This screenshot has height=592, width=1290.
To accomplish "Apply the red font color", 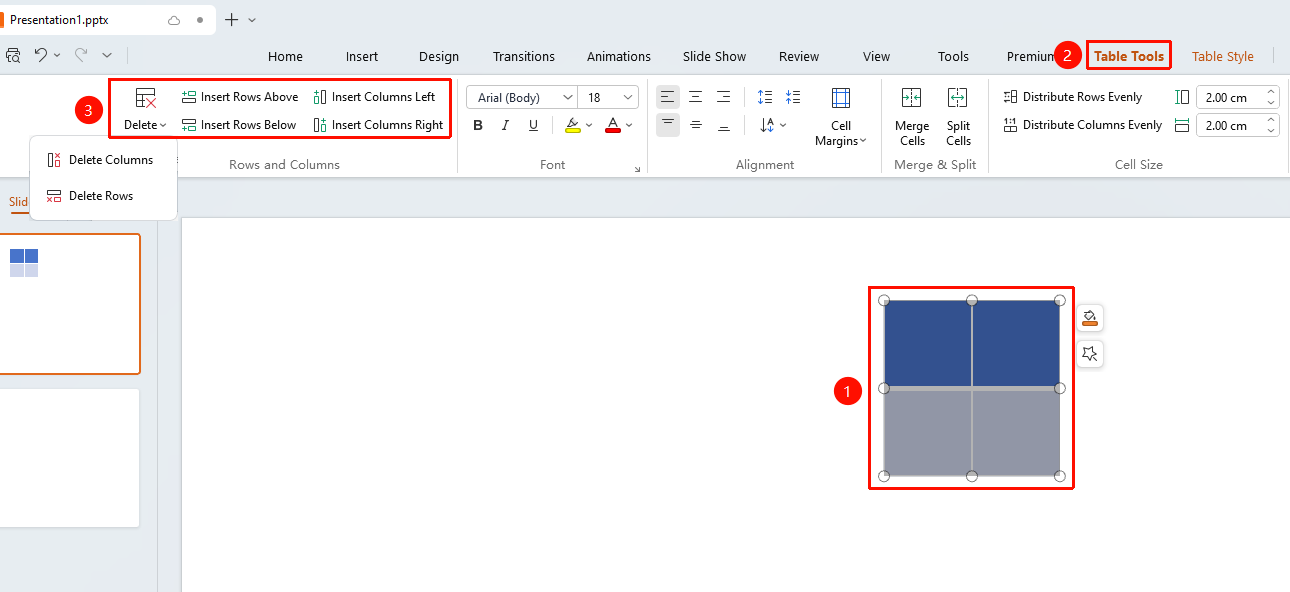I will pyautogui.click(x=613, y=125).
